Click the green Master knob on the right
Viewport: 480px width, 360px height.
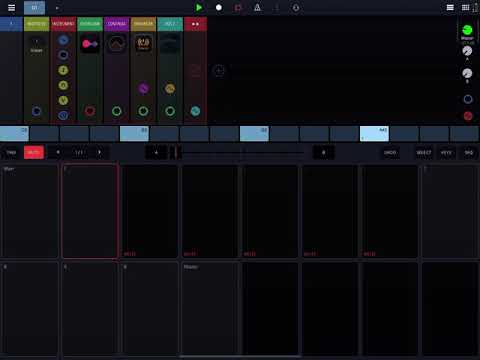coord(467,30)
